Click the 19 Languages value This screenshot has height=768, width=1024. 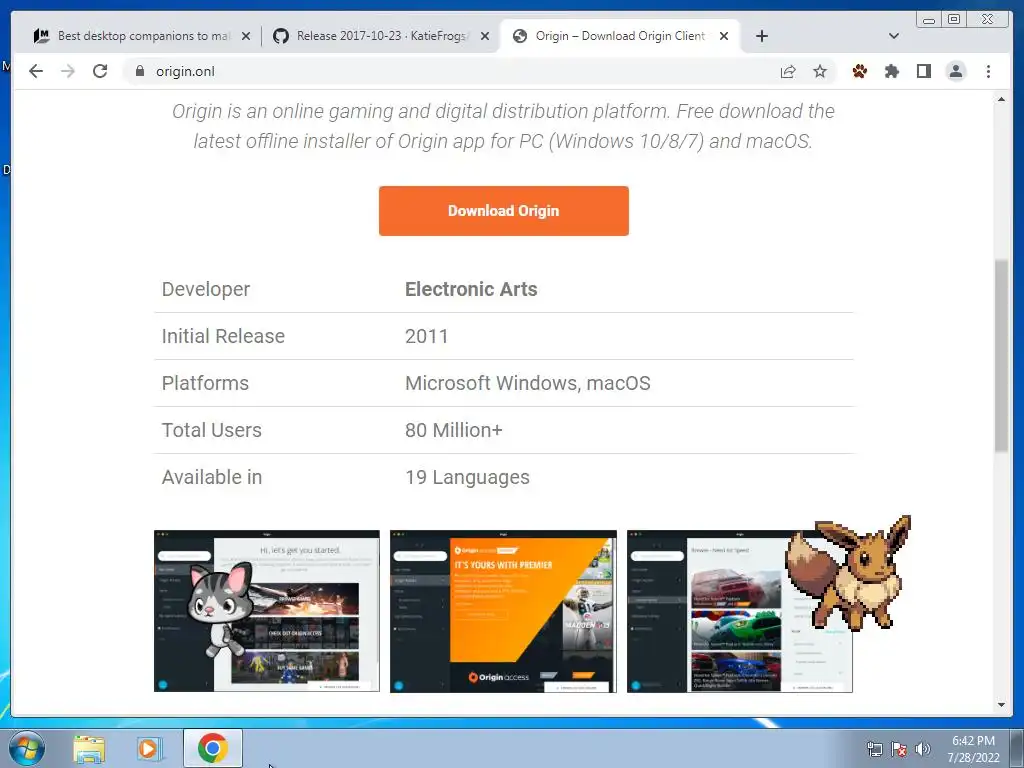(467, 477)
